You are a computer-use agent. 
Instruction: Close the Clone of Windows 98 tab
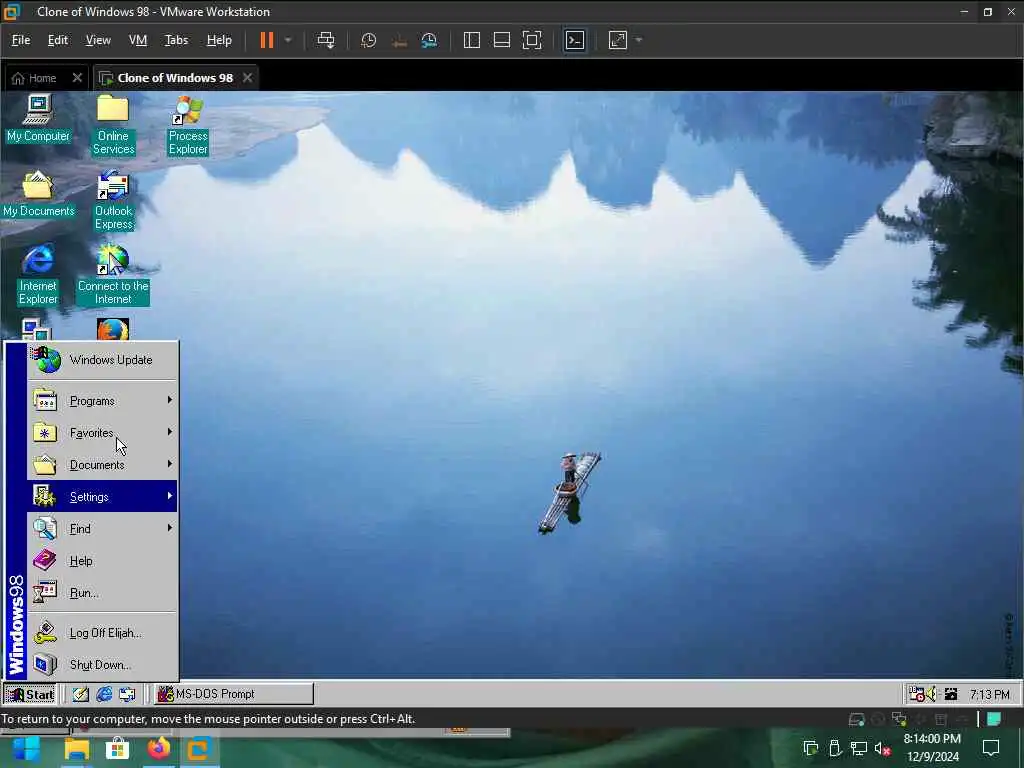click(x=248, y=78)
